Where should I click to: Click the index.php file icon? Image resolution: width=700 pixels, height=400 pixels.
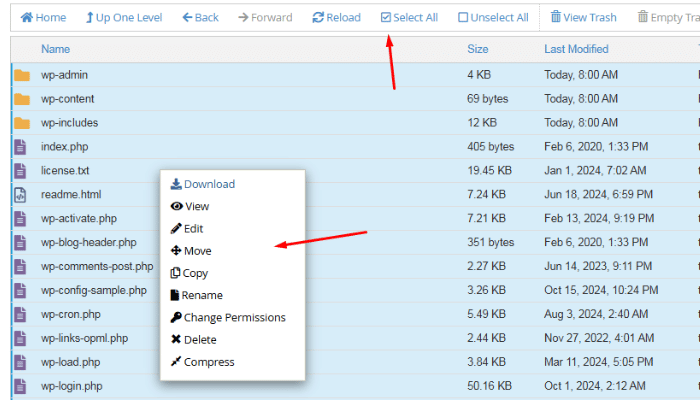click(20, 147)
